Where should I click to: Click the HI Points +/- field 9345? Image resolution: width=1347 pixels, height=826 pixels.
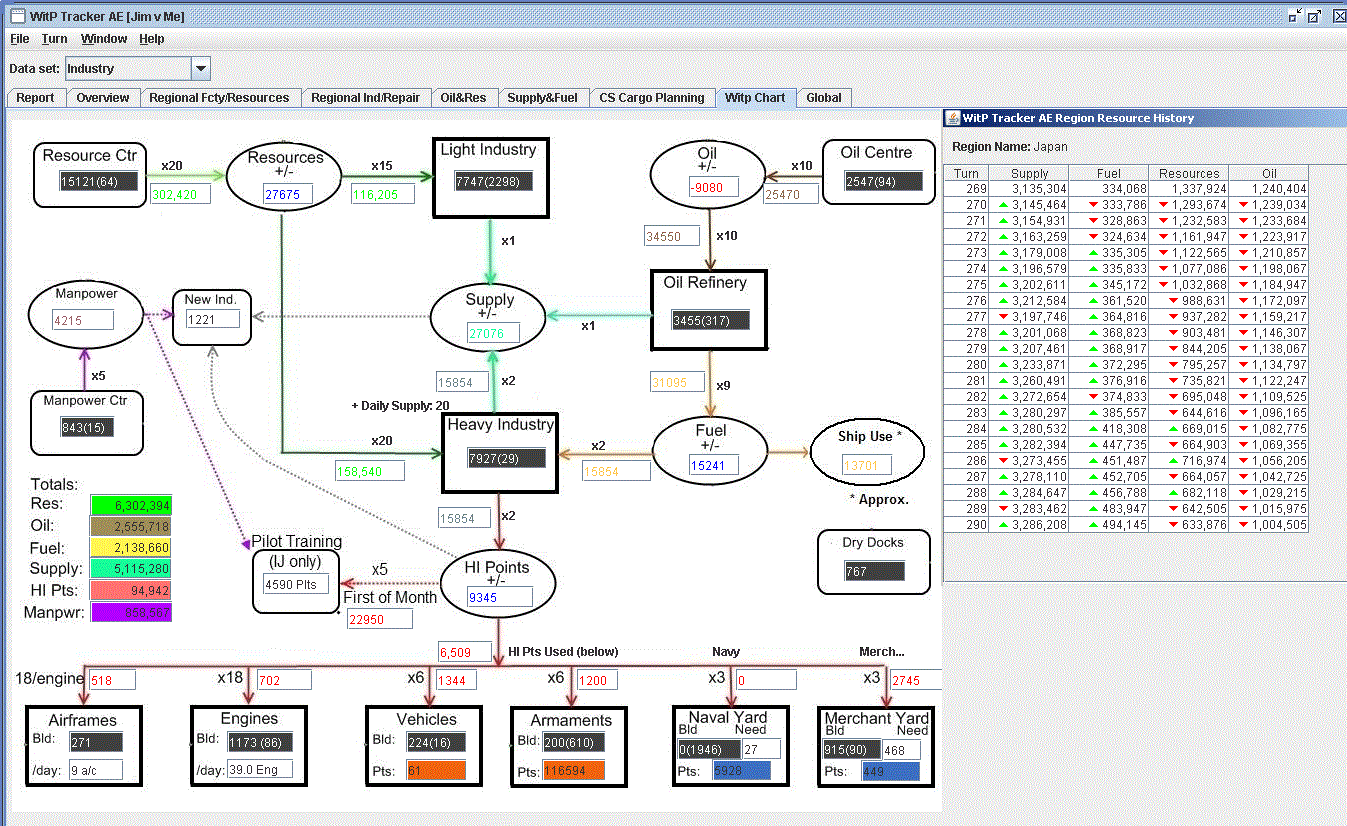tap(499, 598)
